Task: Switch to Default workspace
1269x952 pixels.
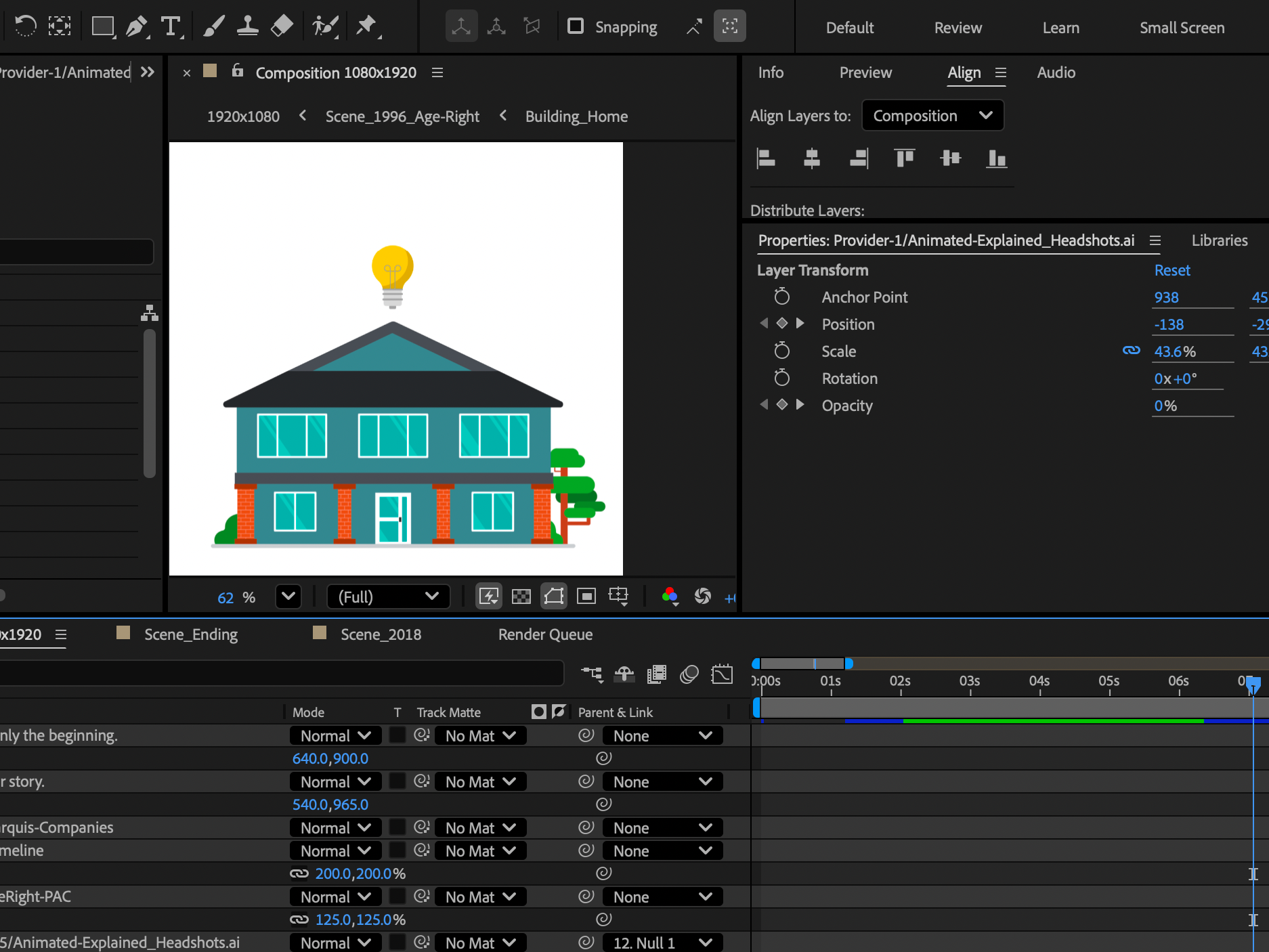Action: point(850,28)
